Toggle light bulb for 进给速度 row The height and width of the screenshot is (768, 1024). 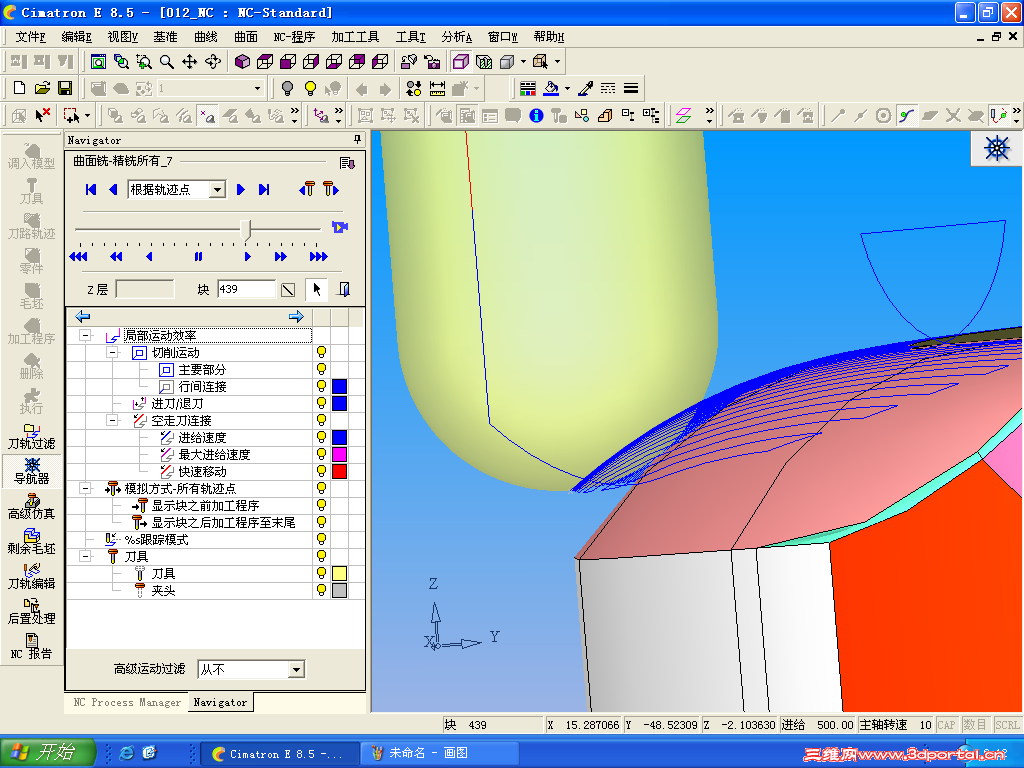click(x=321, y=438)
